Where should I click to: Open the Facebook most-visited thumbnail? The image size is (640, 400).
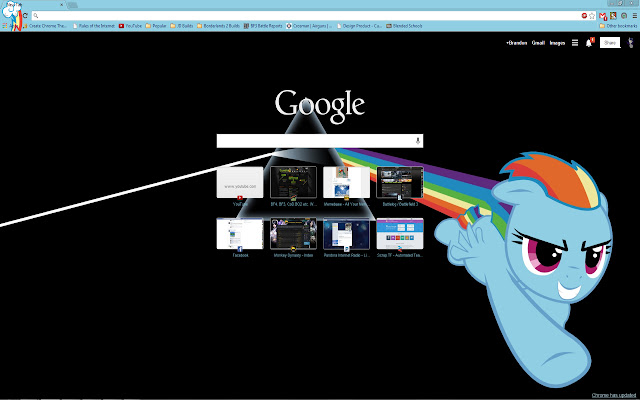coord(240,234)
